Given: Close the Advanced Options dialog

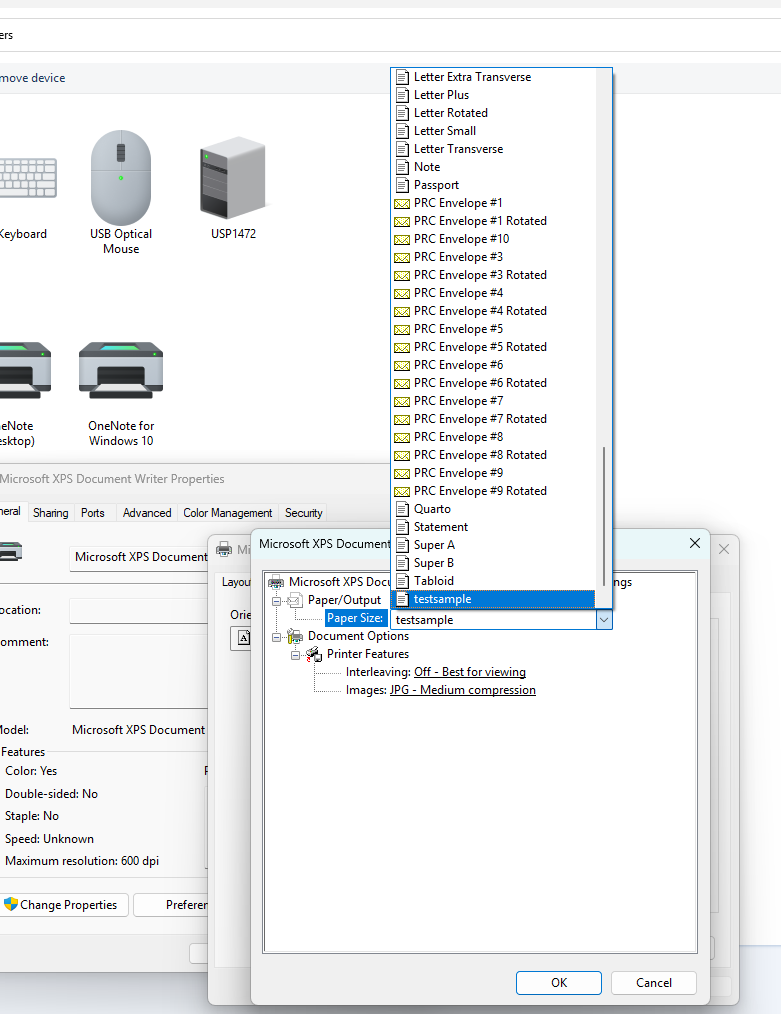Looking at the screenshot, I should click(x=694, y=543).
